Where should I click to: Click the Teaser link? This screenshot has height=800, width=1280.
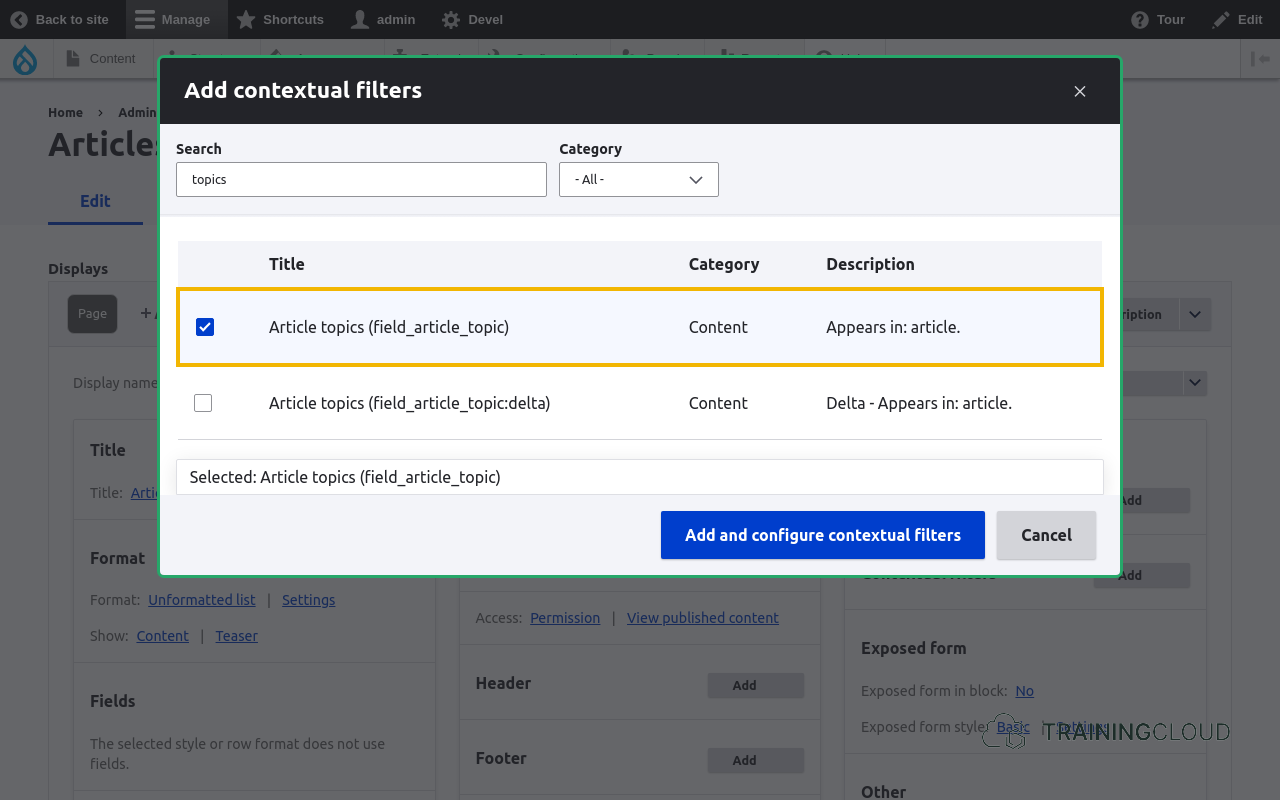pos(237,636)
